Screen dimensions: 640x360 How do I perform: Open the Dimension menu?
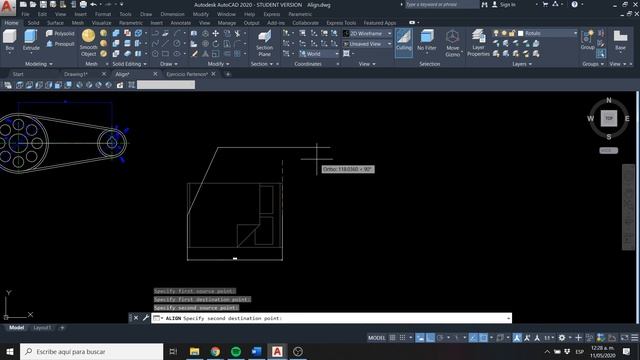[172, 14]
